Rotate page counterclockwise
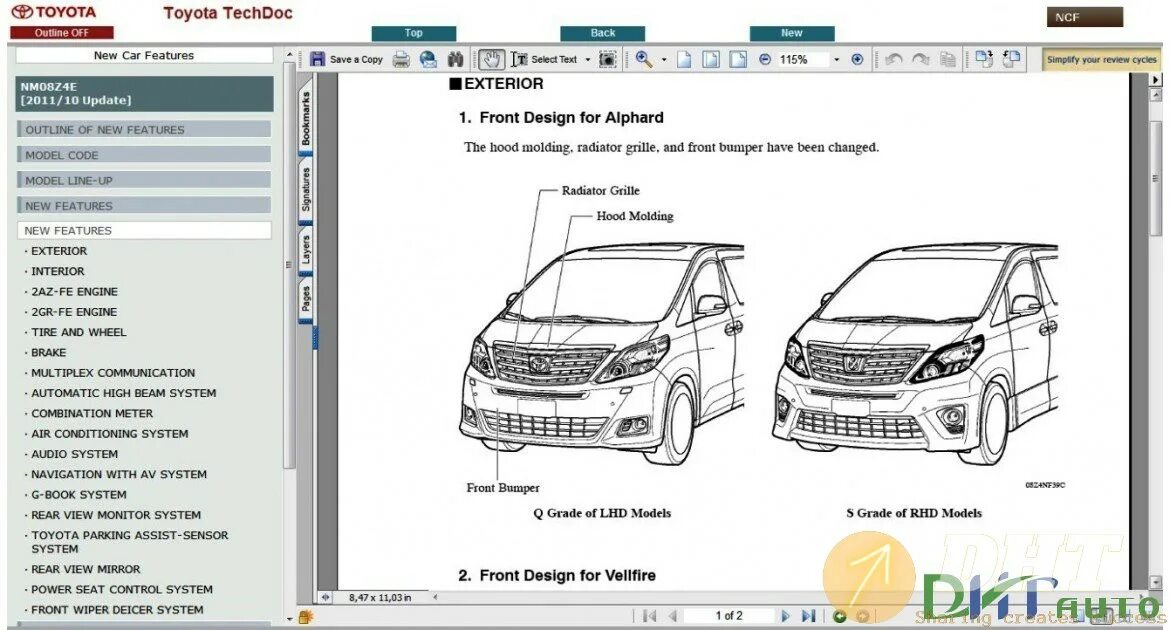The image size is (1170, 630). coord(893,59)
